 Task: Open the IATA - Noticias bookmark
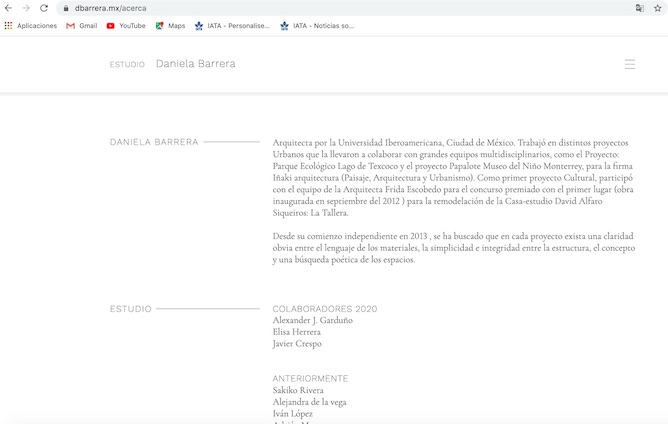tap(317, 26)
